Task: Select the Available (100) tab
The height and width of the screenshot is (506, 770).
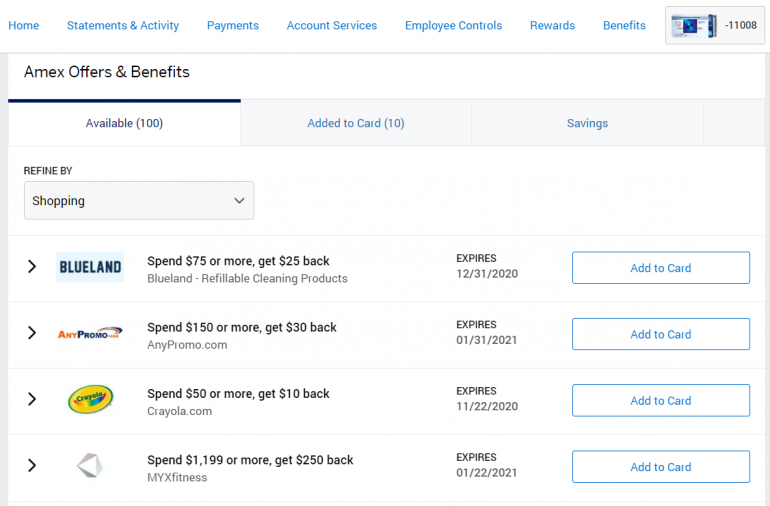Action: coord(124,123)
